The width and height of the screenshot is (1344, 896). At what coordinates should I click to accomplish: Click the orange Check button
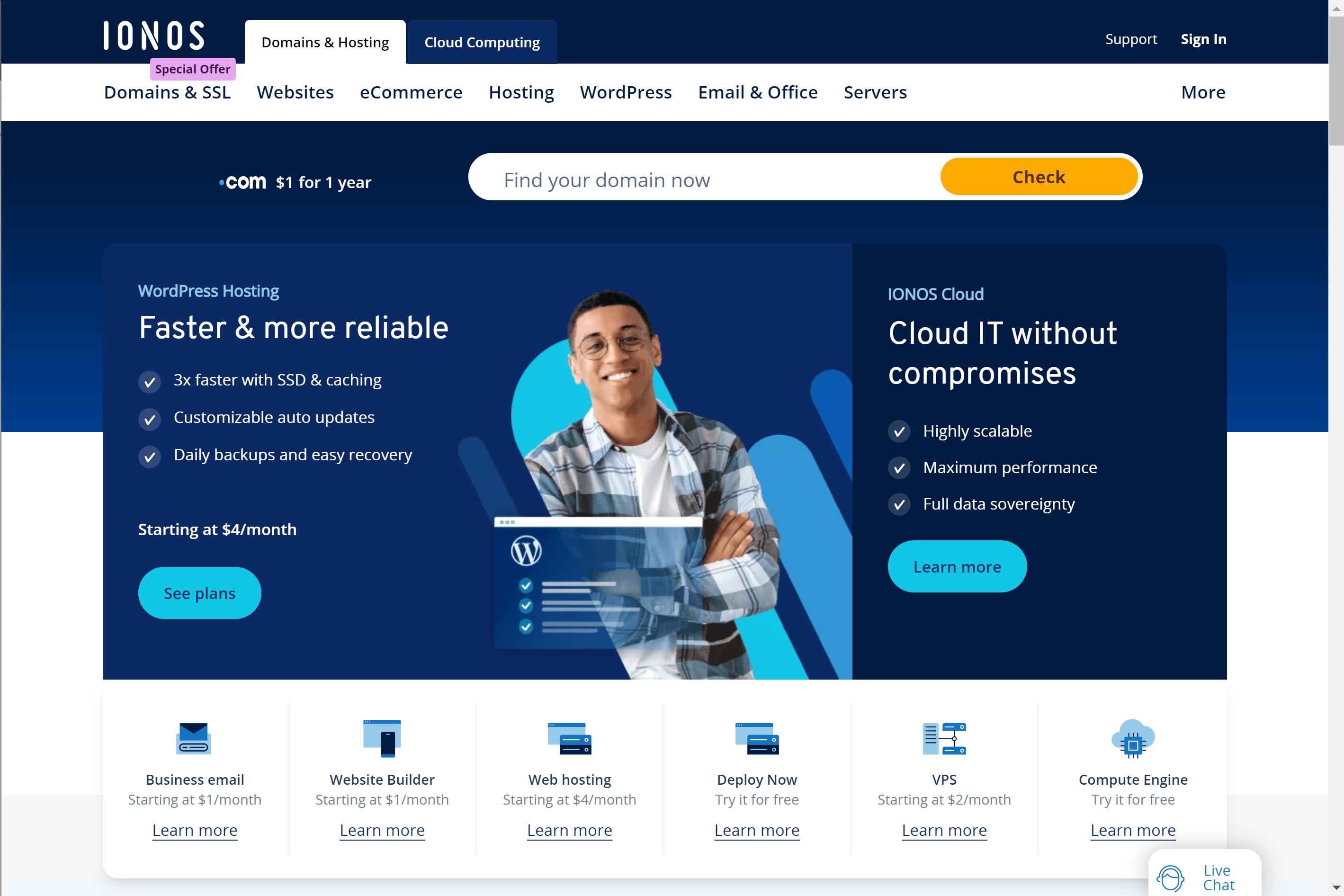1039,177
